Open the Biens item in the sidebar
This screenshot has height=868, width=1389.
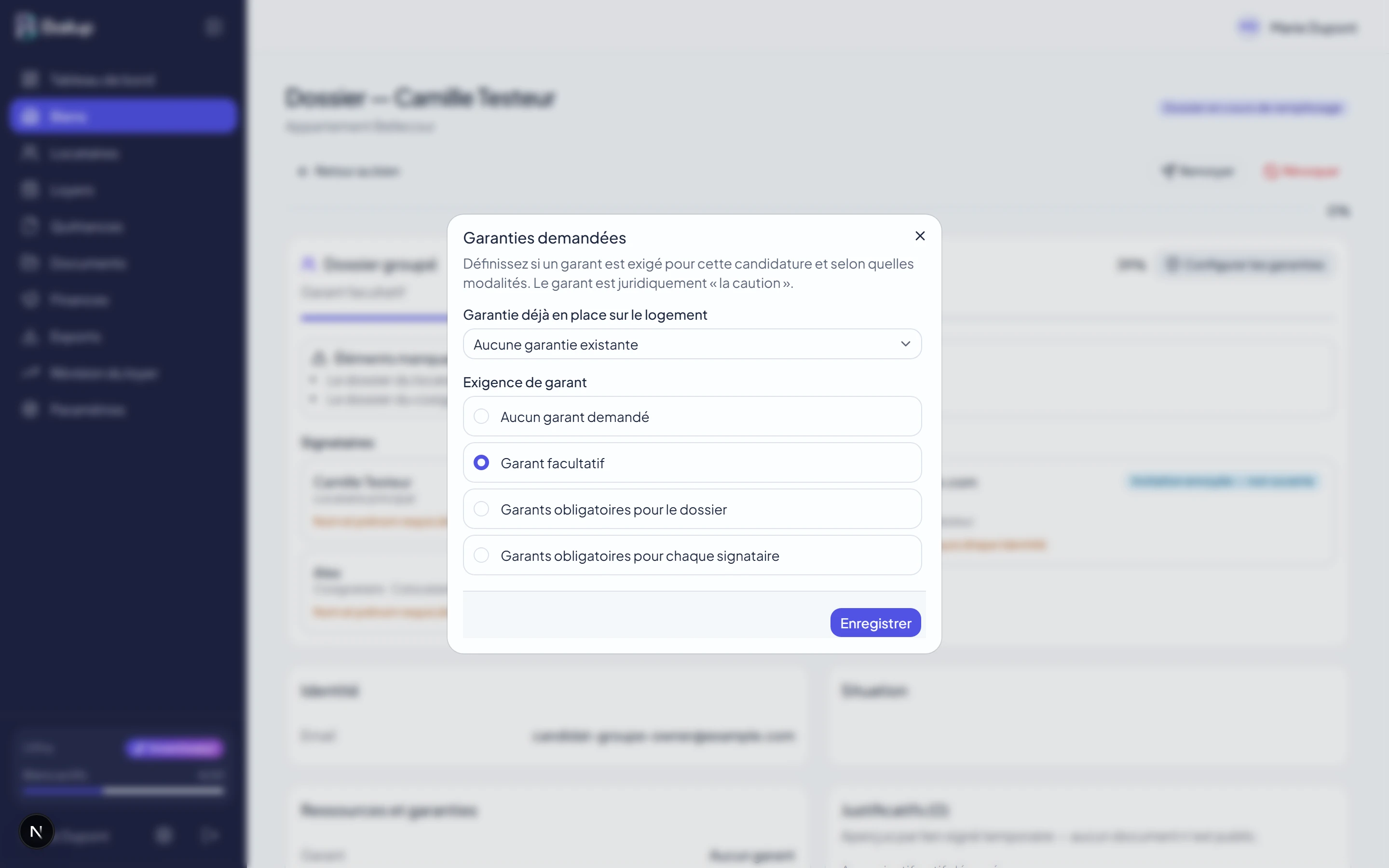(x=123, y=116)
